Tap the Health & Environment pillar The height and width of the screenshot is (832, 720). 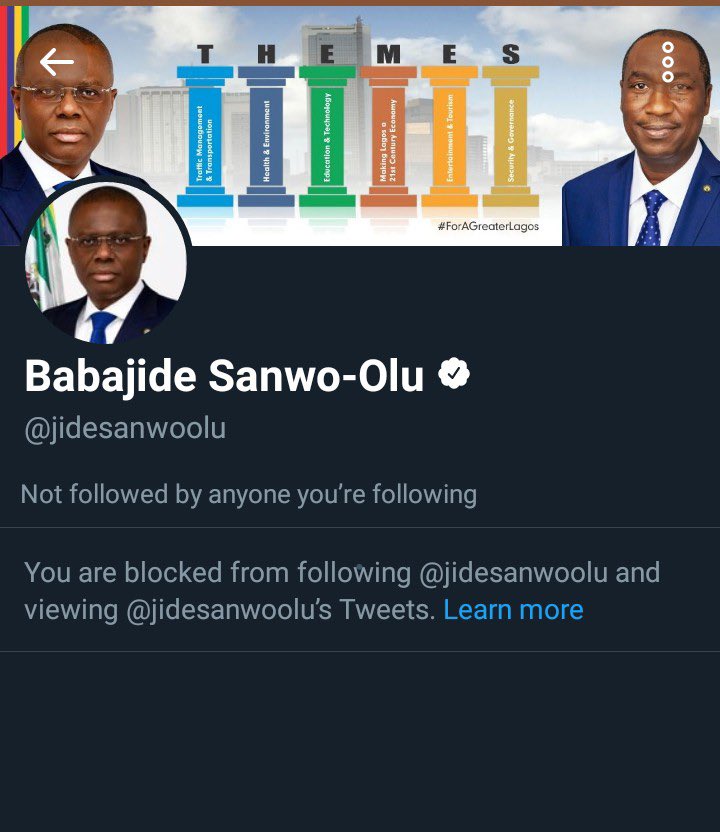[x=266, y=136]
